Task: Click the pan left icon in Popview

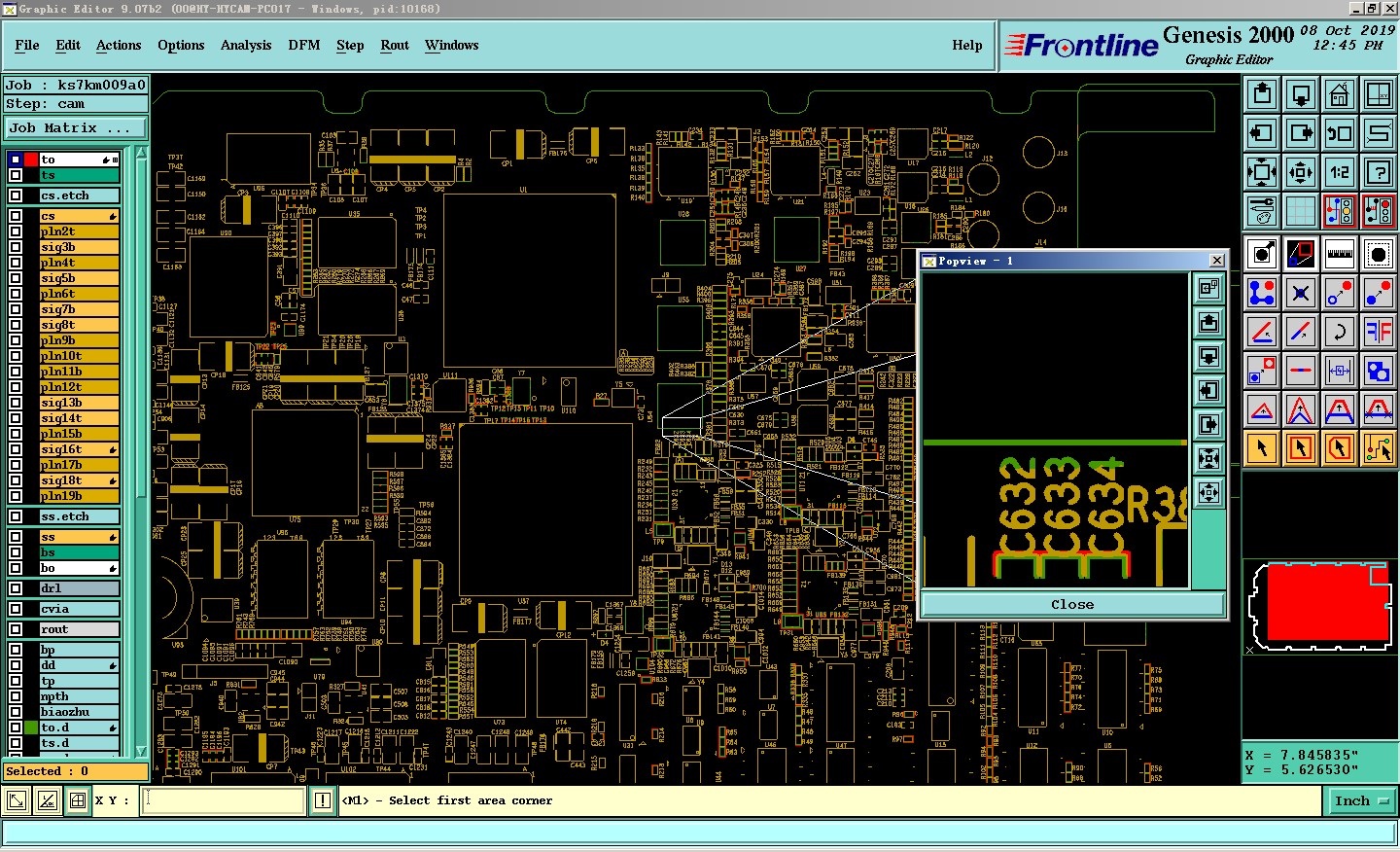Action: click(x=1208, y=391)
